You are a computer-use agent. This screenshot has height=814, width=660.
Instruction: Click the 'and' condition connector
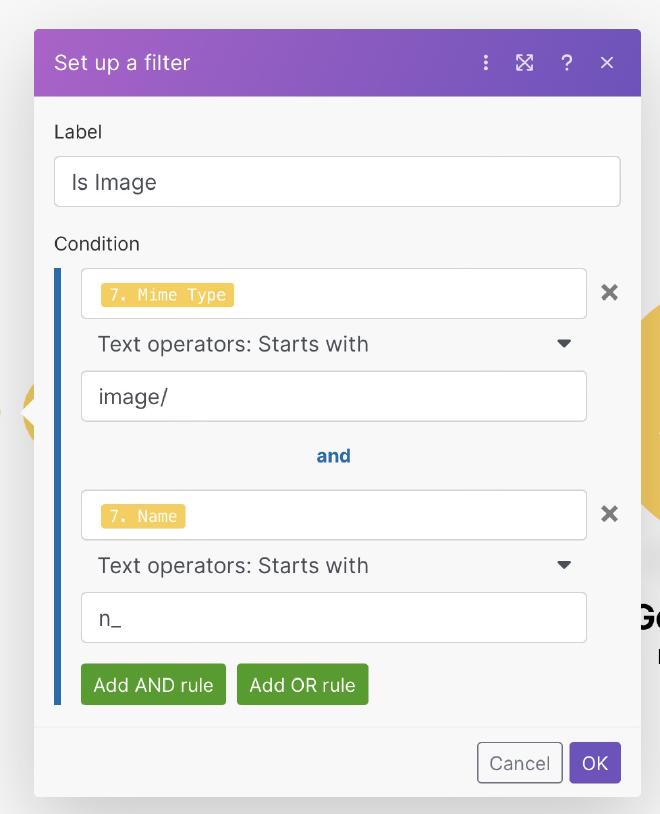(334, 455)
